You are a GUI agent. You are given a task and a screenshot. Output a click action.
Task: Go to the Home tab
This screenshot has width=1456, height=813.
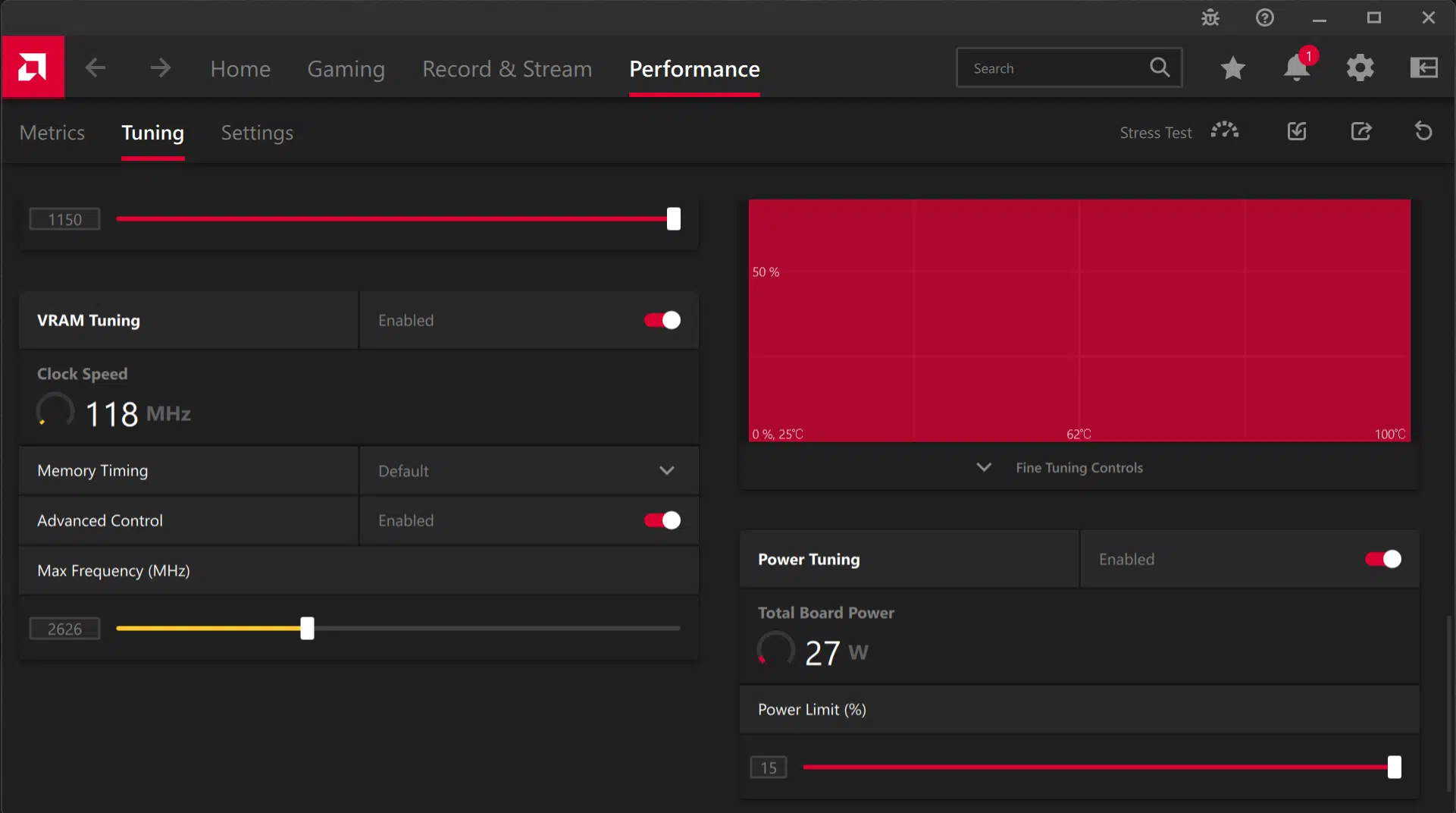(x=240, y=68)
